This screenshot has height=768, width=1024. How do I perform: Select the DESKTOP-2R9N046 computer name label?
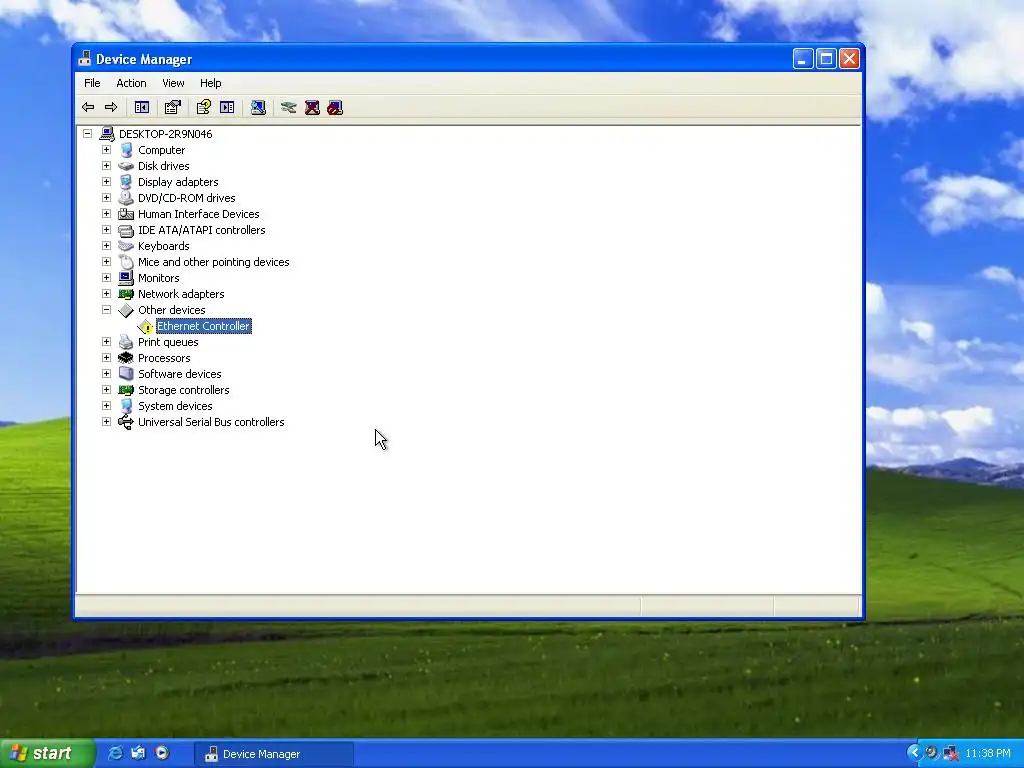coord(165,134)
